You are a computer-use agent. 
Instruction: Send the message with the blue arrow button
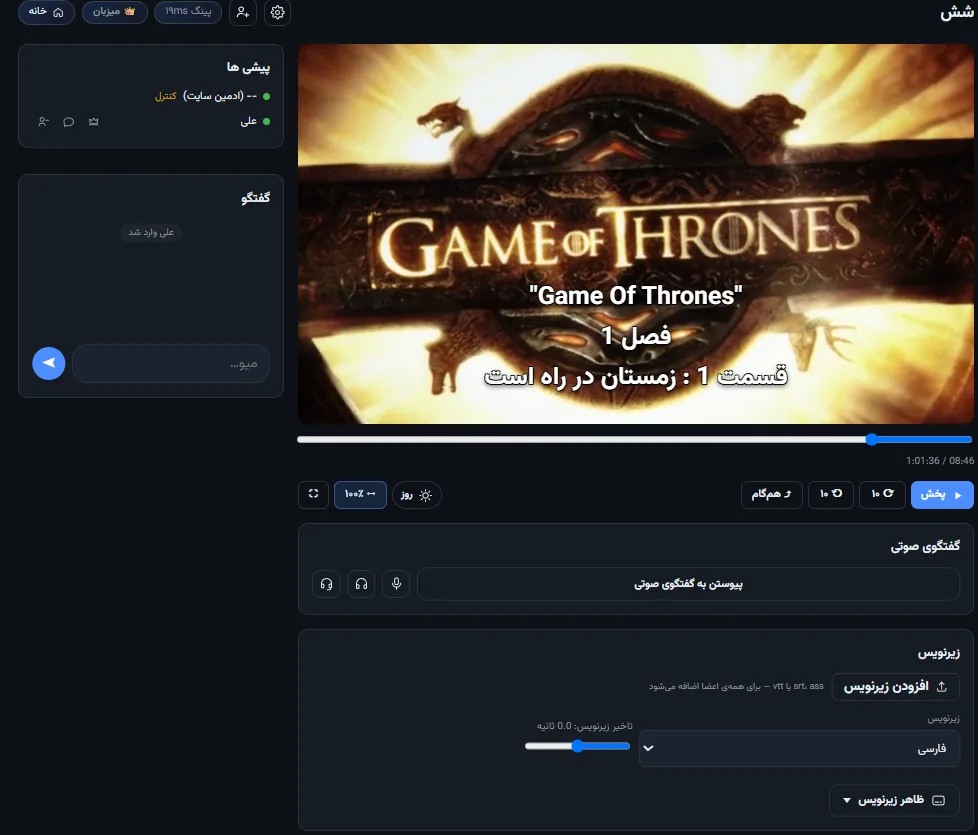pos(49,364)
